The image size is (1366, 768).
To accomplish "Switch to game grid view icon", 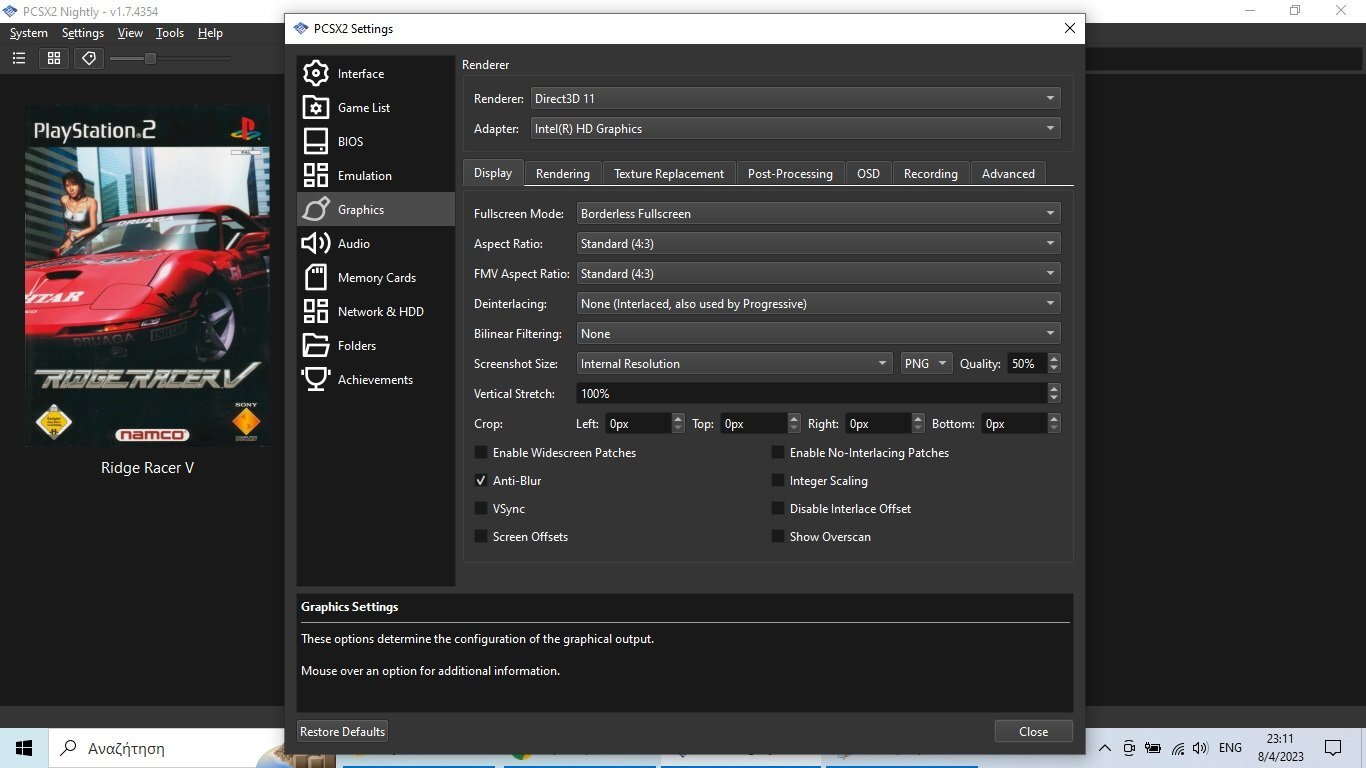I will 54,59.
